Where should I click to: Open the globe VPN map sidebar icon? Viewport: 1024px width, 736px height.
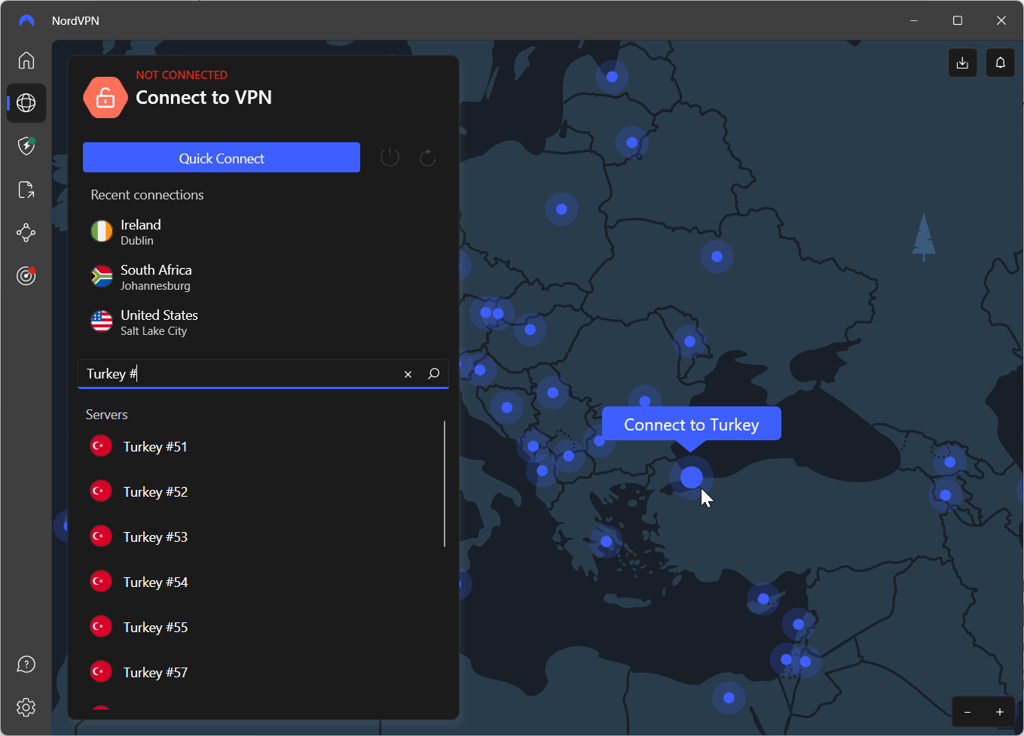tap(26, 103)
